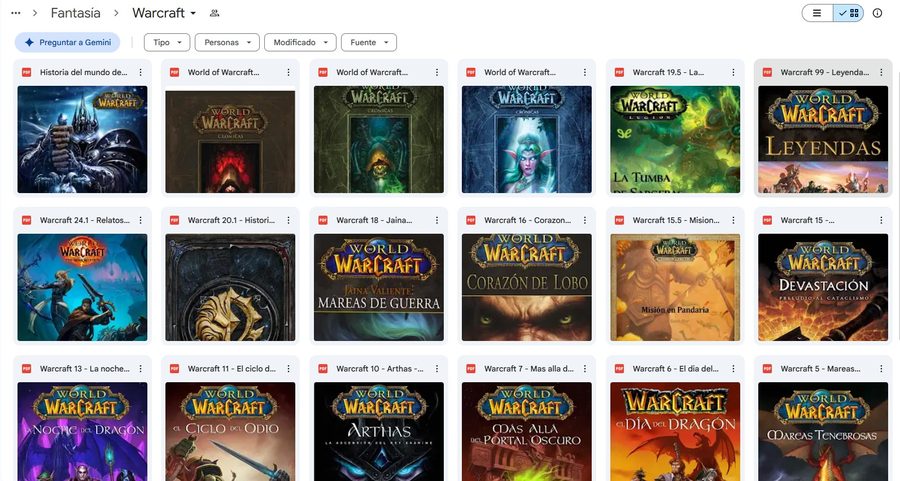This screenshot has width=900, height=481.
Task: Click the PDF icon beside Warcraft 10 - Arthas
Action: (x=323, y=368)
